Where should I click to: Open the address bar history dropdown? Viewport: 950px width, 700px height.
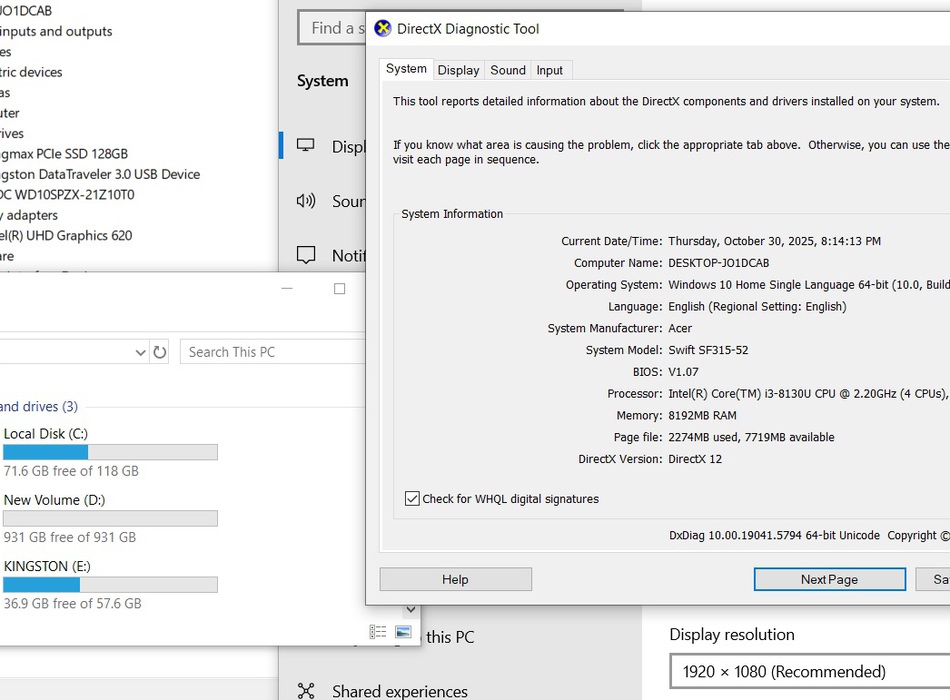(x=140, y=352)
